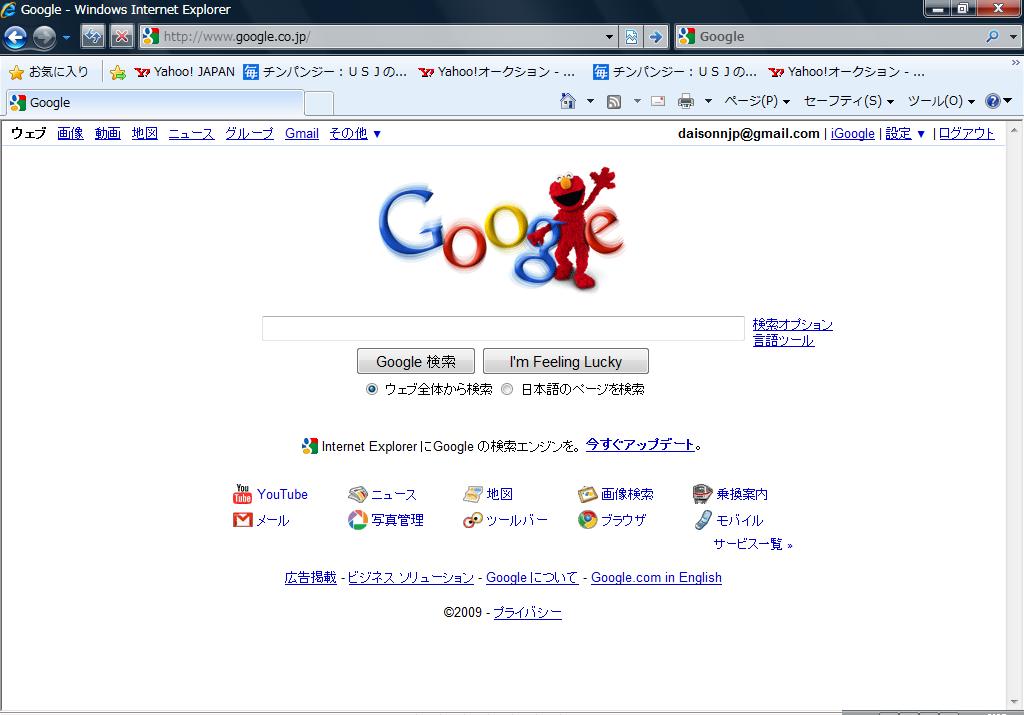Open the 写真管理 Picasa icon link
The height and width of the screenshot is (715, 1024).
386,520
